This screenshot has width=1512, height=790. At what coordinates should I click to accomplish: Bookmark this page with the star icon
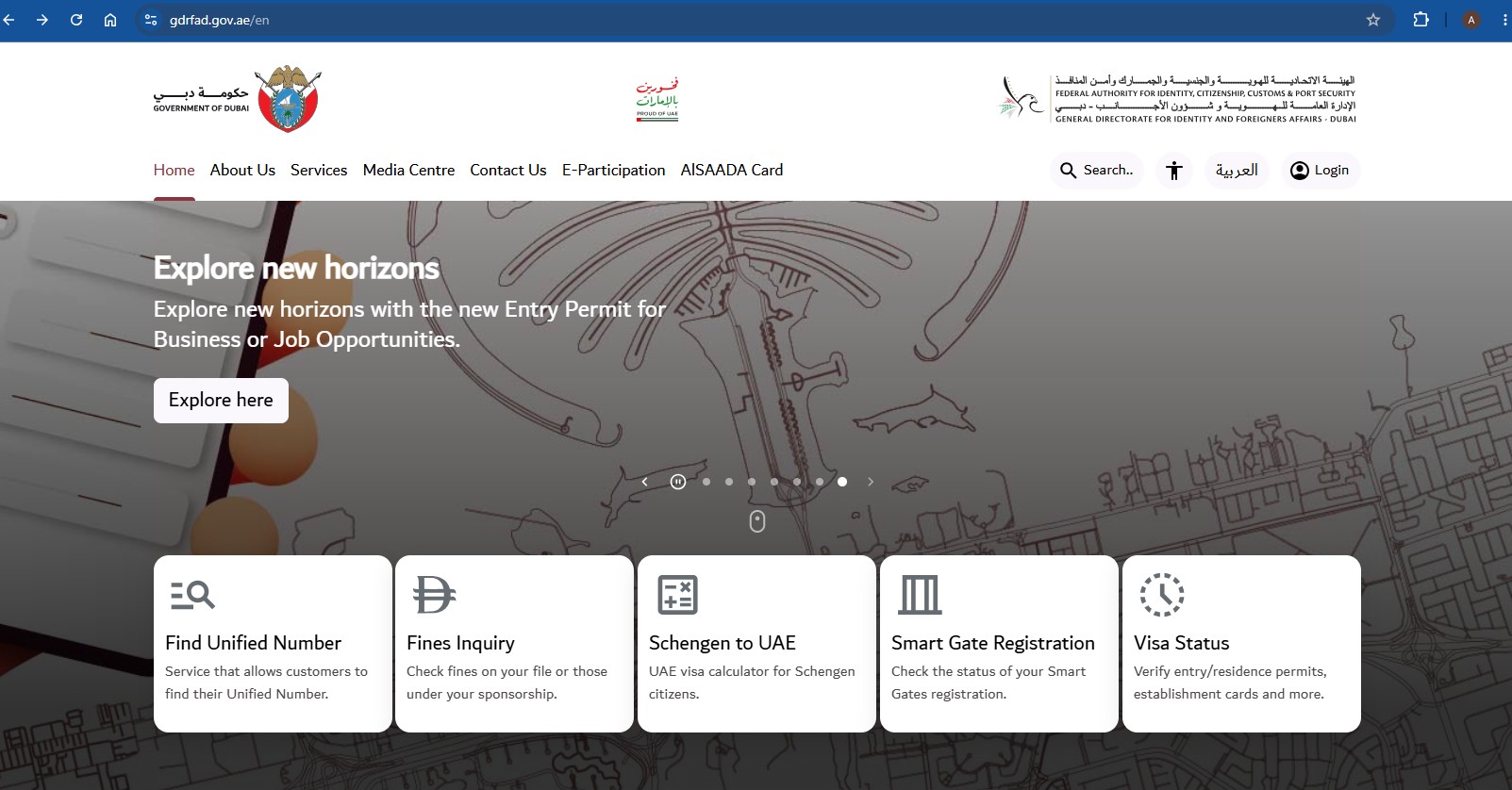(1373, 20)
